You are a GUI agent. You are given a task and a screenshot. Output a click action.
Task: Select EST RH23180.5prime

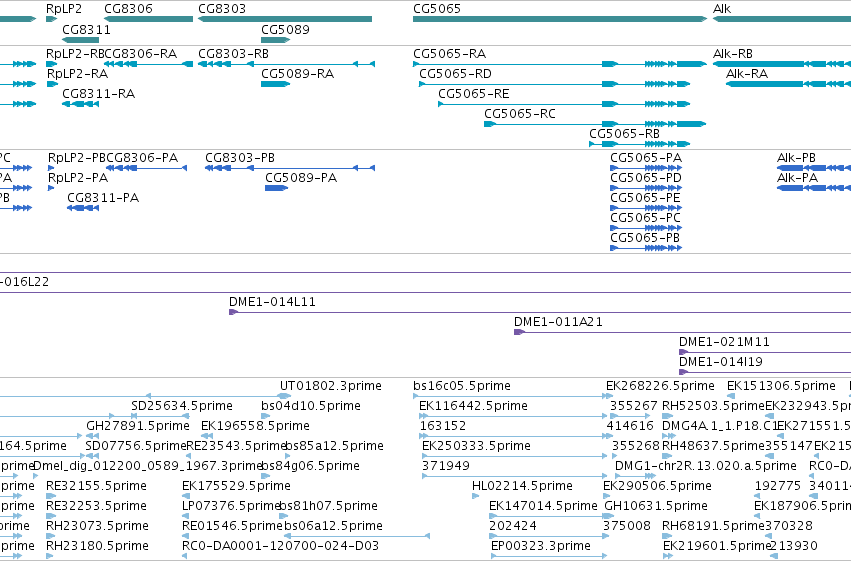point(97,546)
